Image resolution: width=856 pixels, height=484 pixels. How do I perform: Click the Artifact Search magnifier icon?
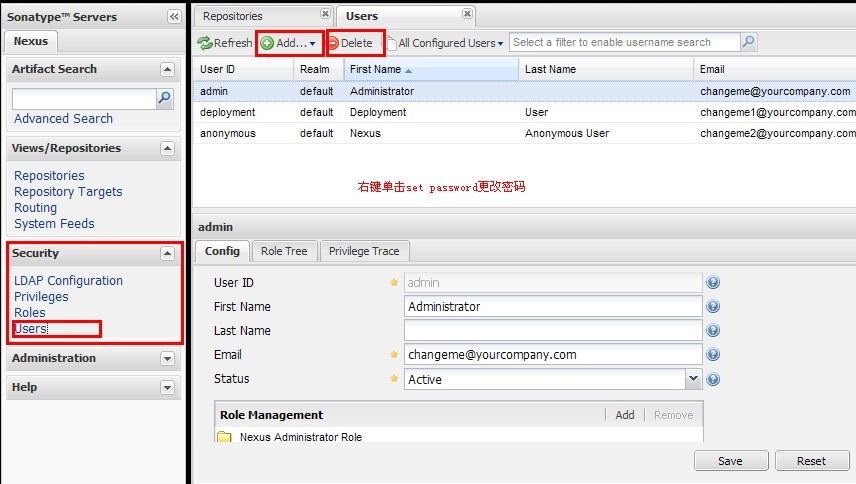click(165, 98)
